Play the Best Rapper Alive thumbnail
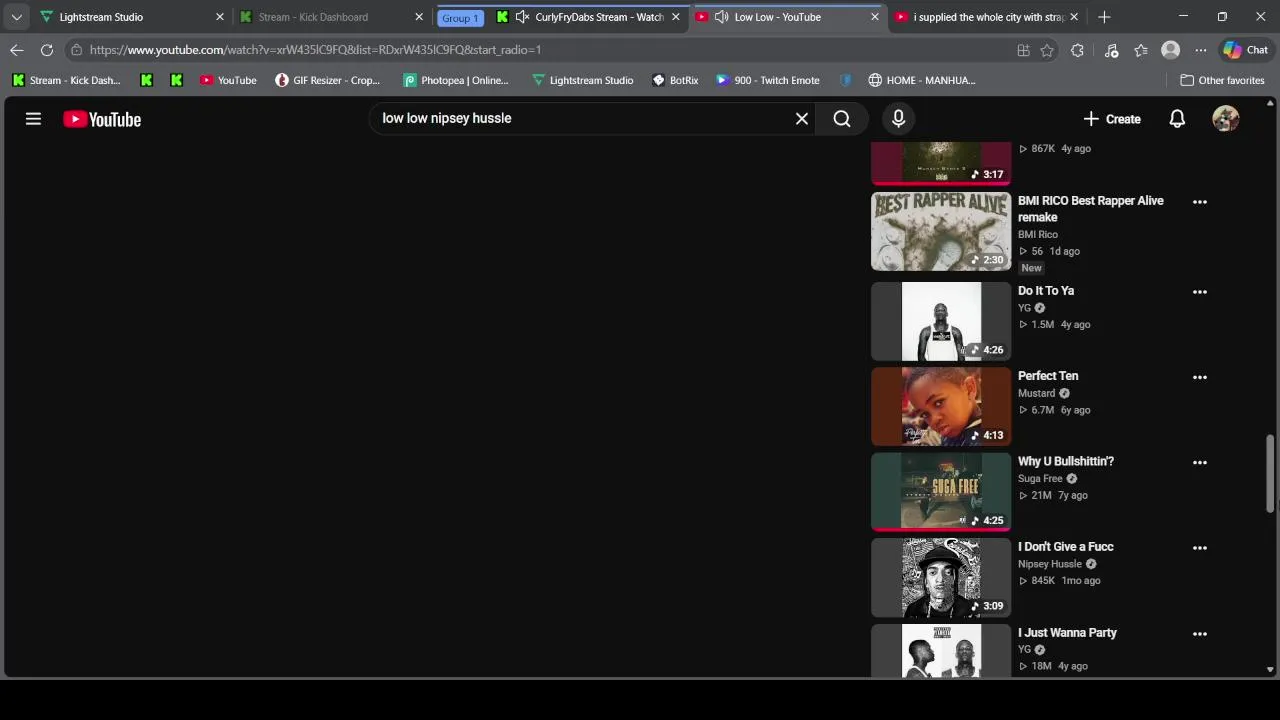The width and height of the screenshot is (1280, 720). (941, 231)
